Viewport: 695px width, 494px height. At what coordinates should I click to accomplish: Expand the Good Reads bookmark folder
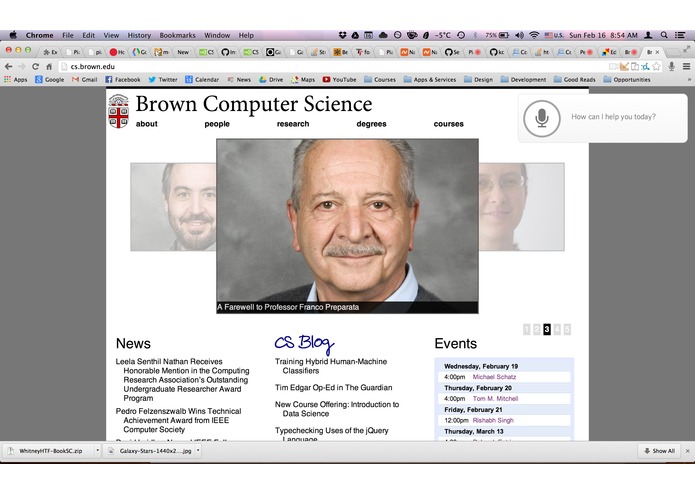575,80
